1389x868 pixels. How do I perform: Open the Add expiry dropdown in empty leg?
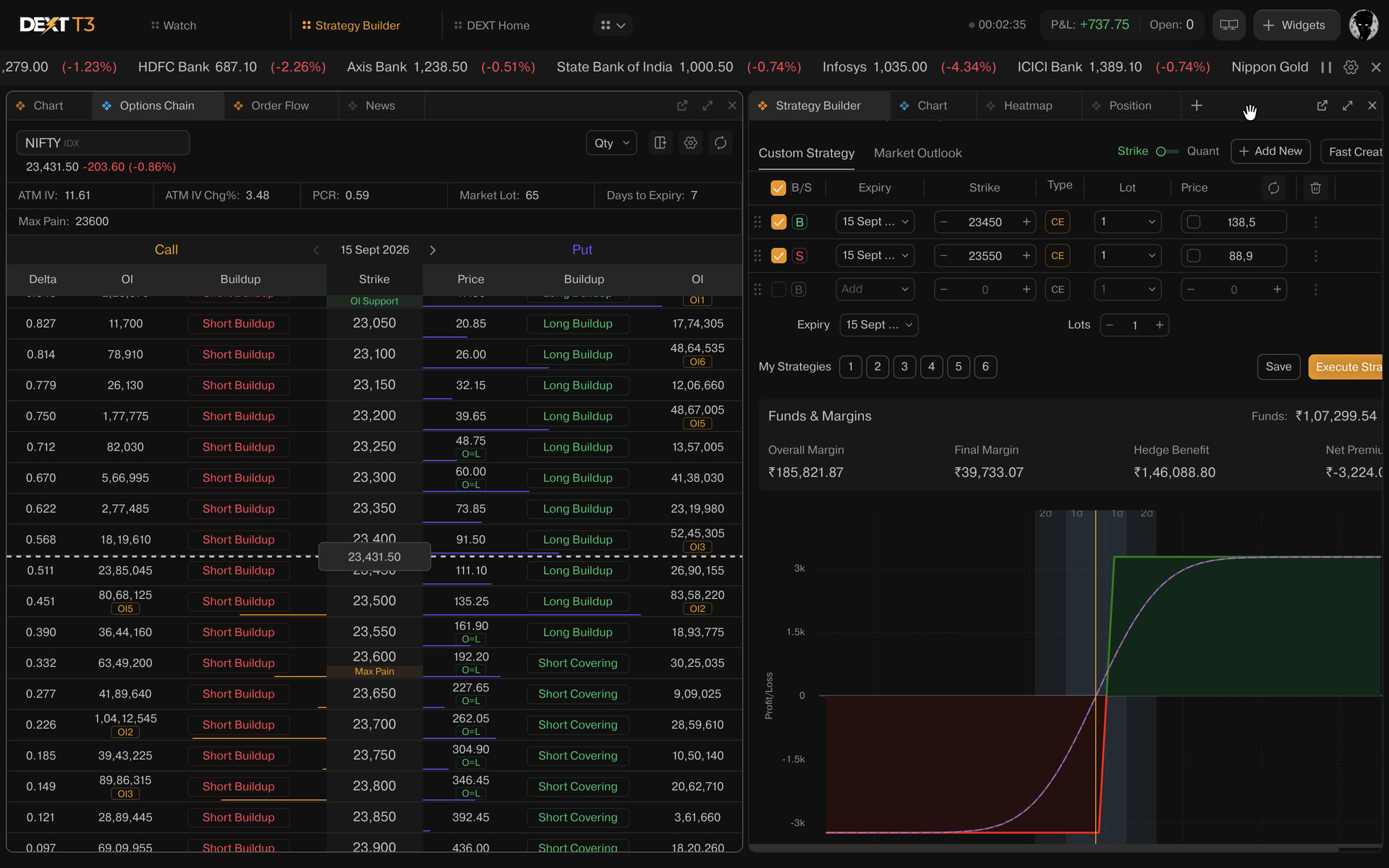click(875, 289)
